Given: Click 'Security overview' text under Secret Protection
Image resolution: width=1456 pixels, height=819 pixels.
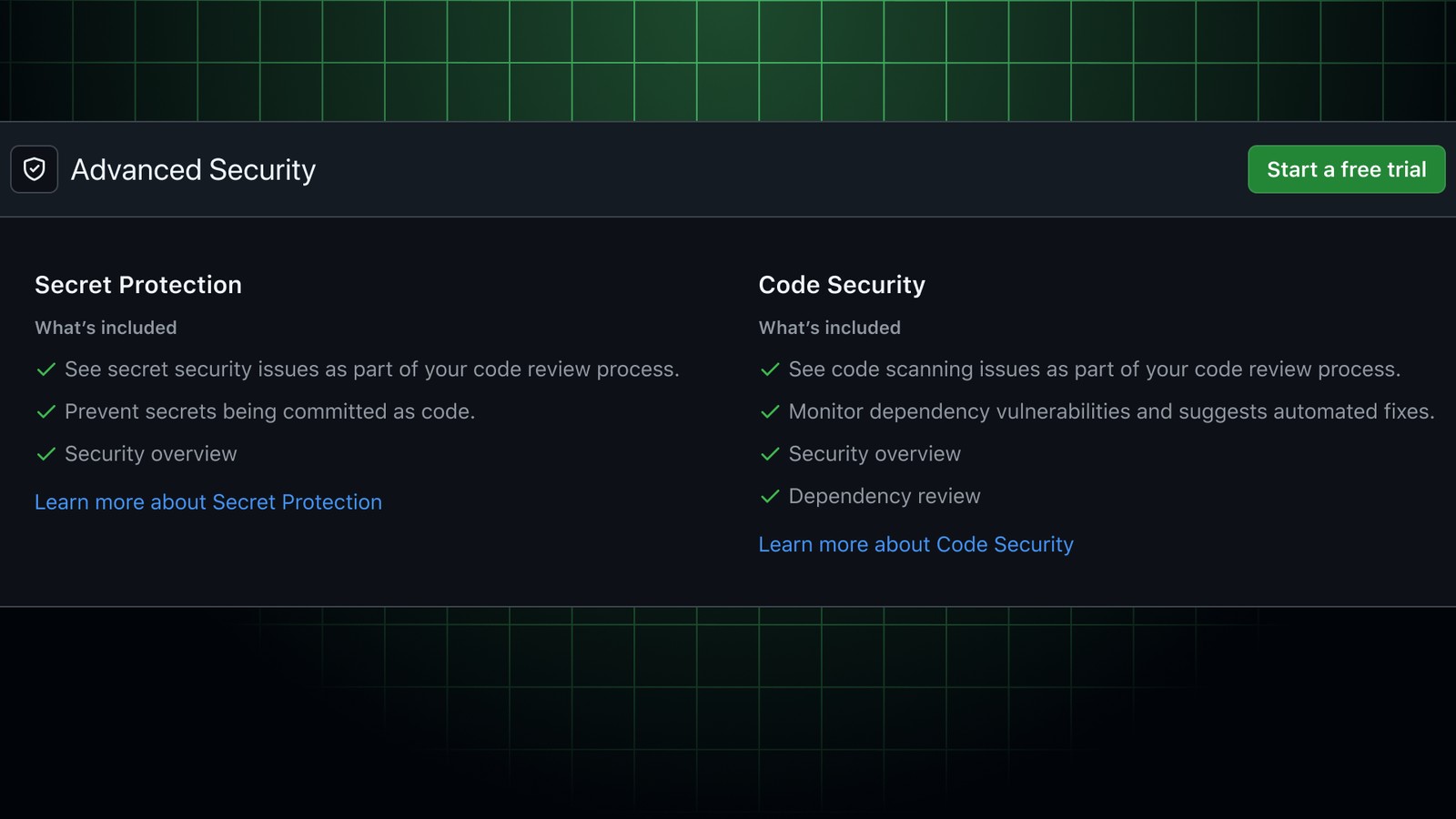Looking at the screenshot, I should [151, 454].
